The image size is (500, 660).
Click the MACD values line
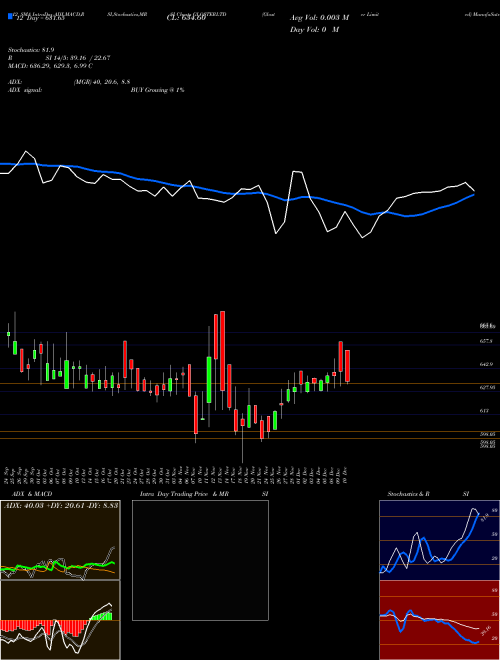pyautogui.click(x=50, y=66)
